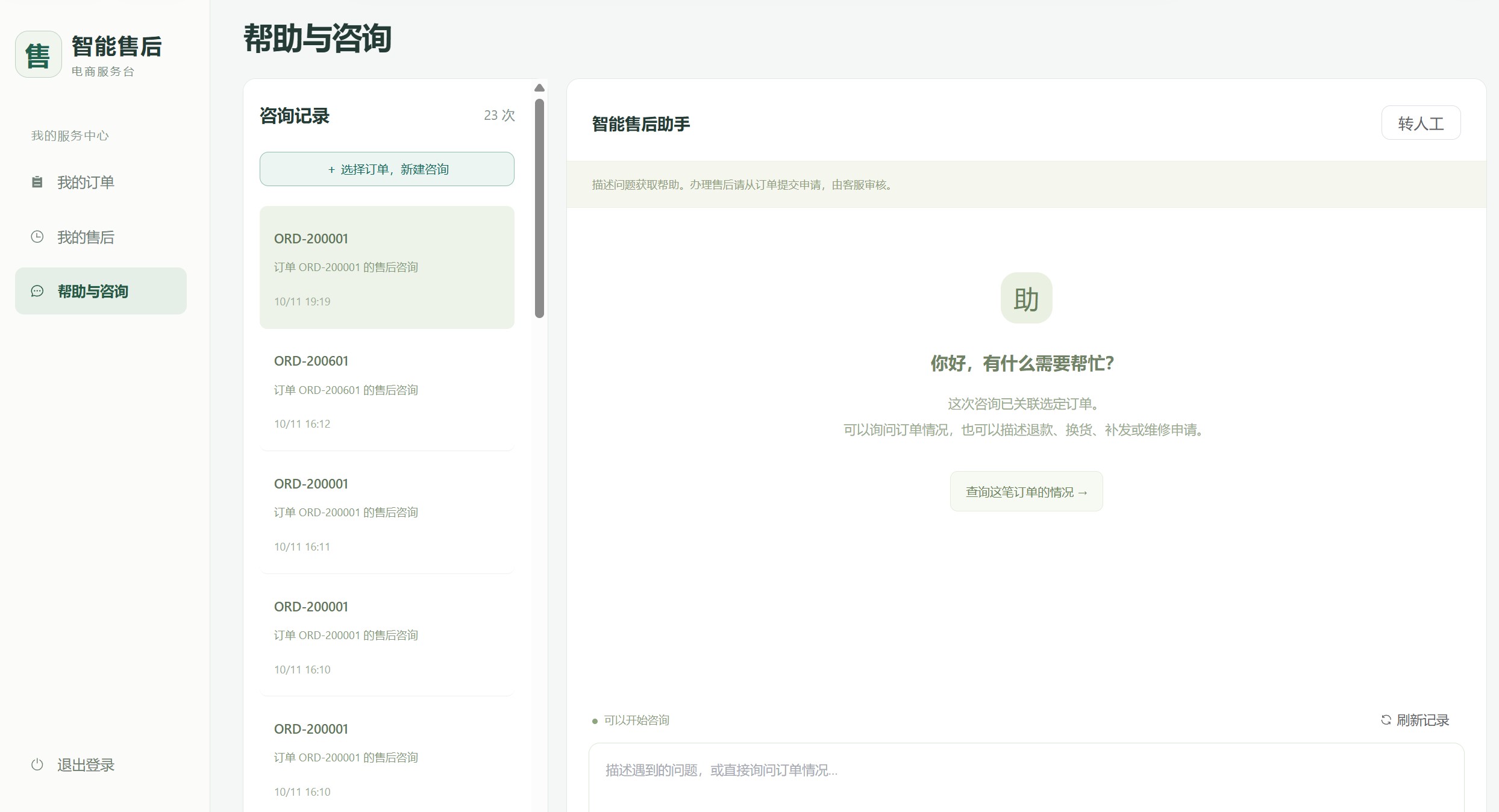The image size is (1499, 812).
Task: Open ORD-200601 consultation from 10/11 16:12
Action: (x=387, y=390)
